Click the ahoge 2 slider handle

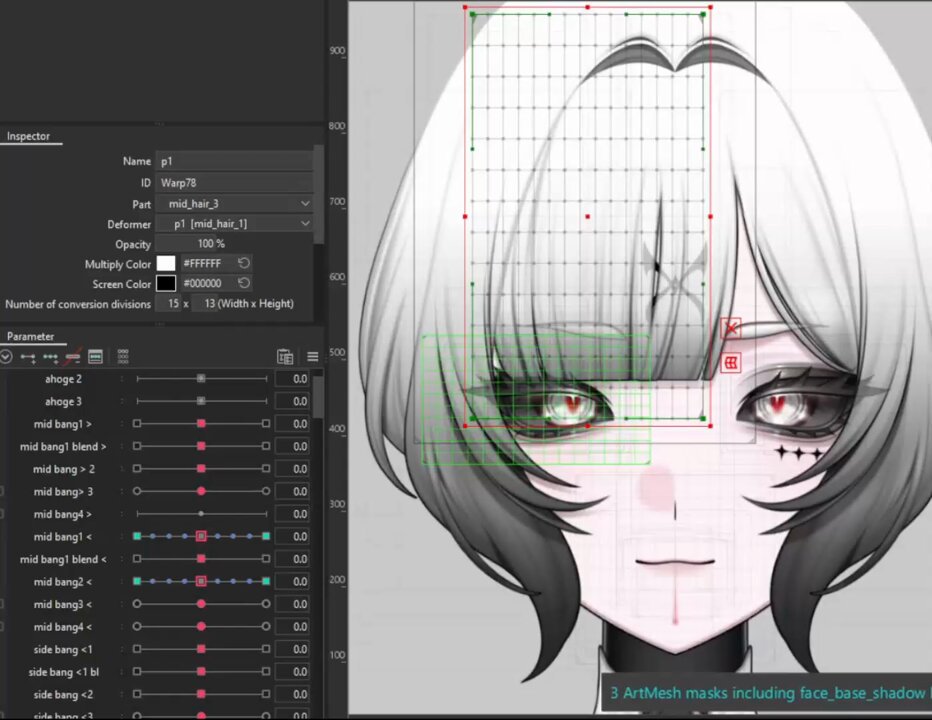click(201, 379)
